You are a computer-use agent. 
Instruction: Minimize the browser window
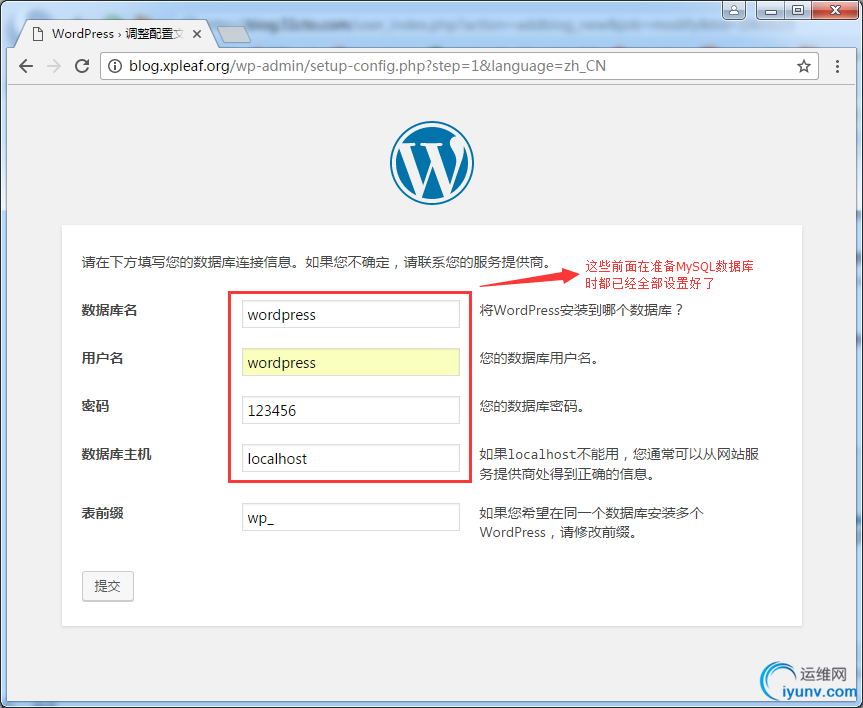coord(771,10)
